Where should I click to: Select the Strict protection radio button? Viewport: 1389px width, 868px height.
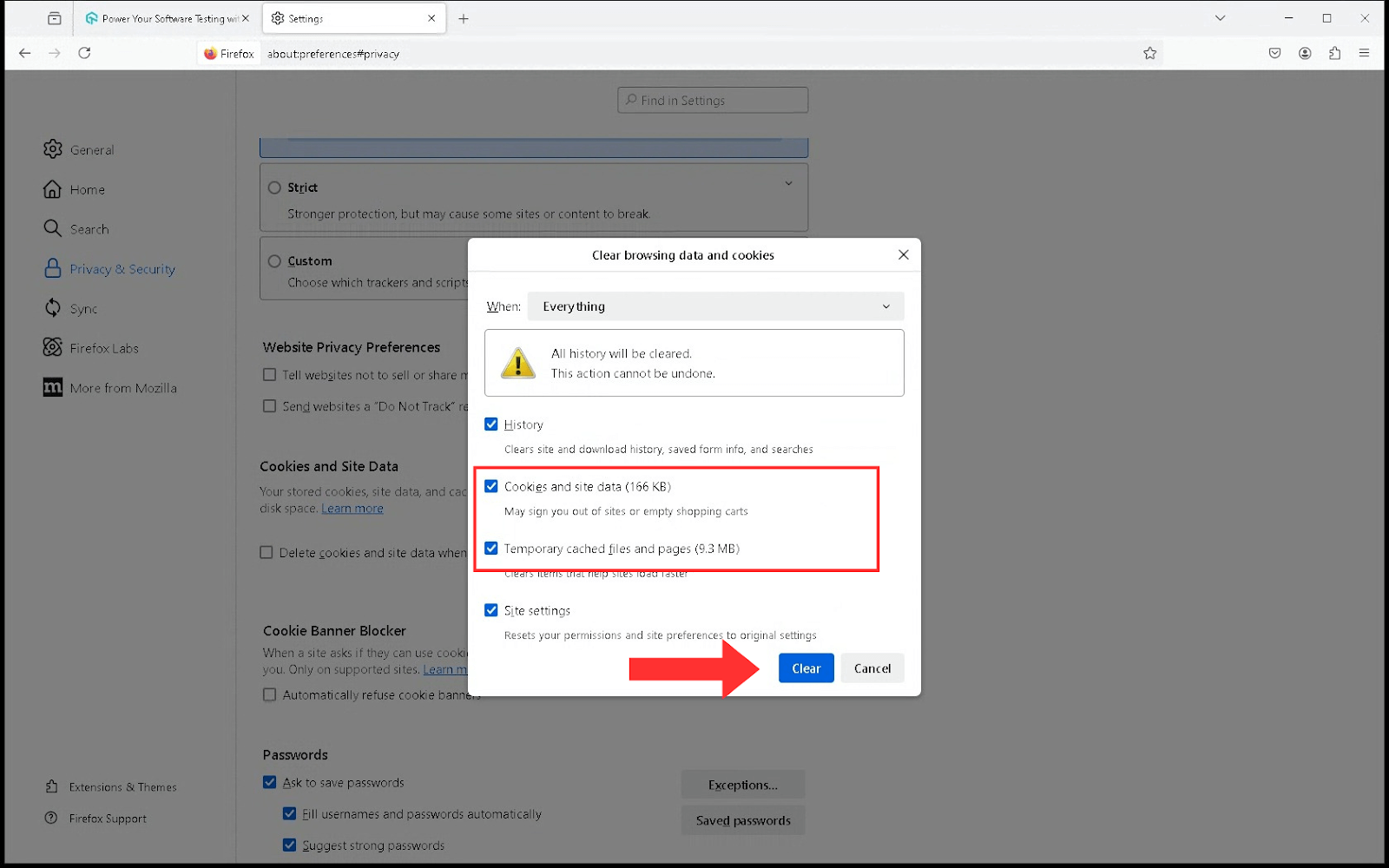274,187
